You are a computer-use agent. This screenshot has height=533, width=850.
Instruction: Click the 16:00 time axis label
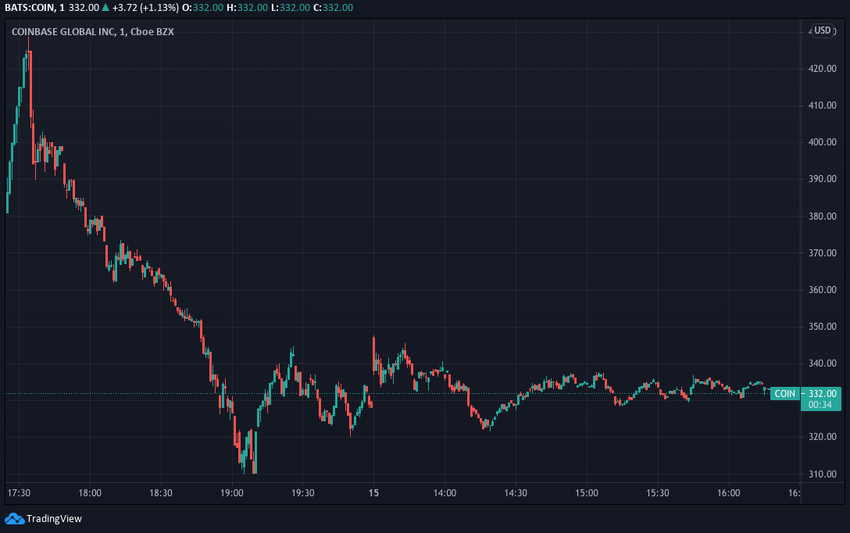click(x=729, y=493)
